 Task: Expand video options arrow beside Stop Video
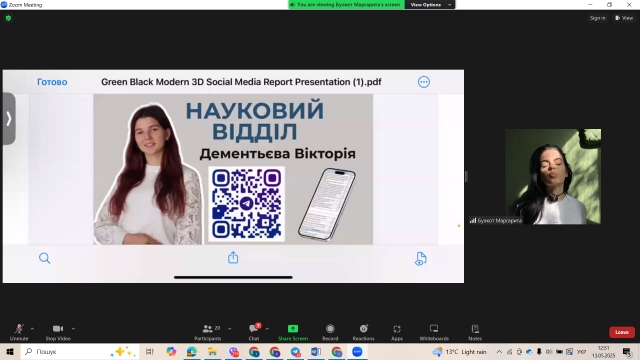73,329
